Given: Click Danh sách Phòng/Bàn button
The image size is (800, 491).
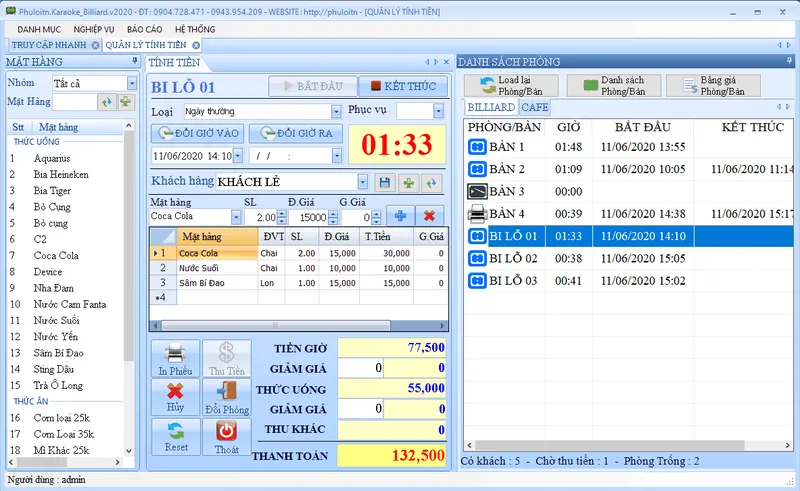Looking at the screenshot, I should point(614,85).
